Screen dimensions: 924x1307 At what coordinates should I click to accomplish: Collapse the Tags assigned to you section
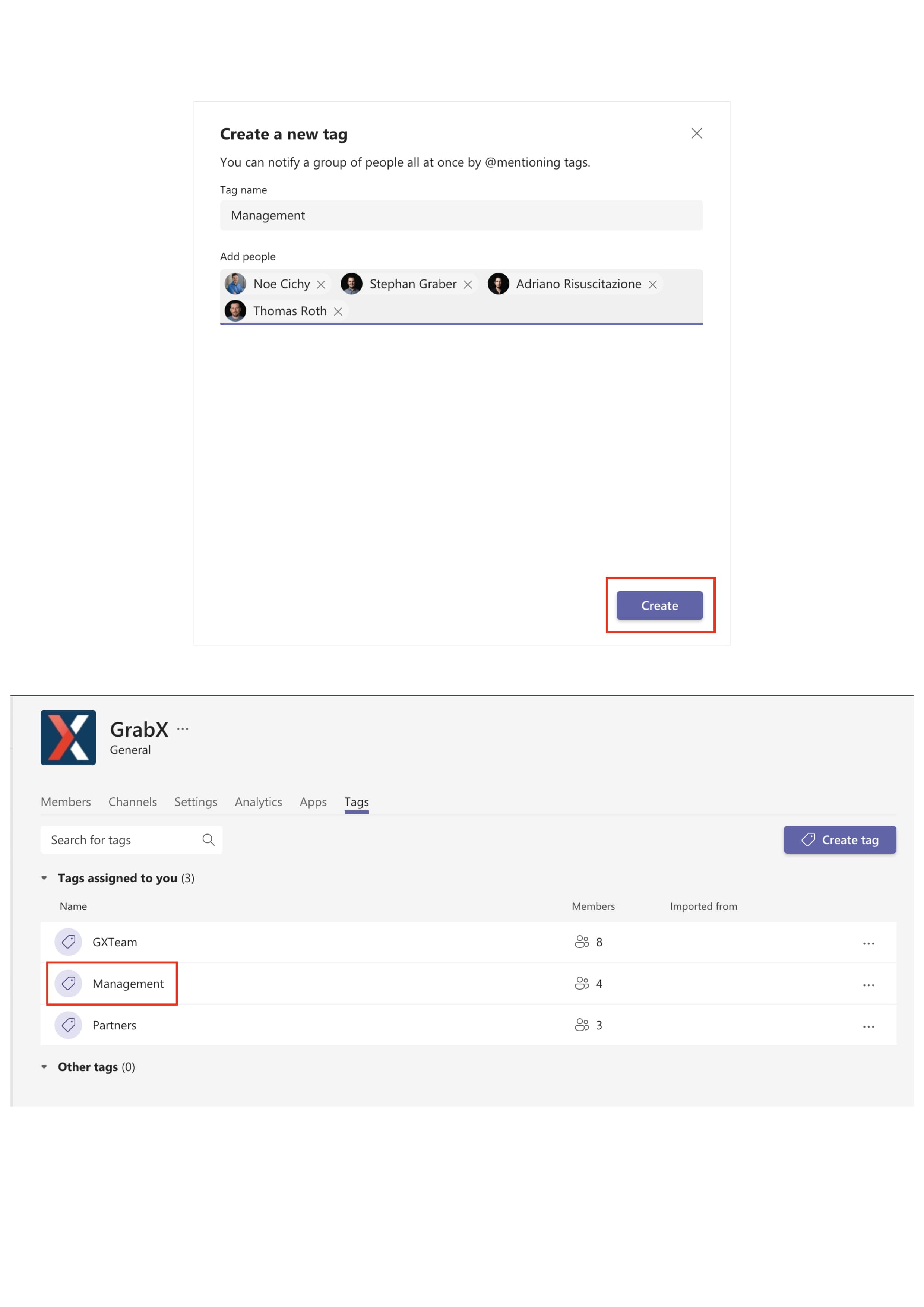point(44,878)
